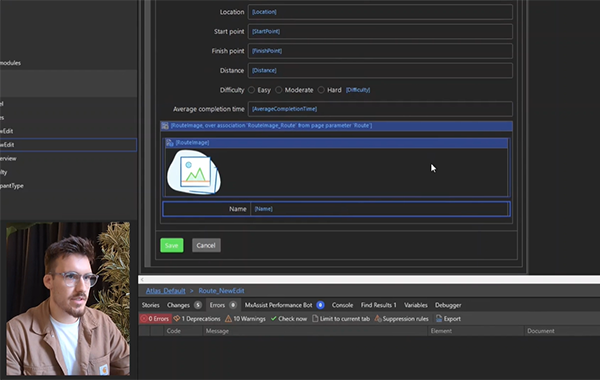600x380 pixels.
Task: Click the Finish point field label
Action: point(228,51)
